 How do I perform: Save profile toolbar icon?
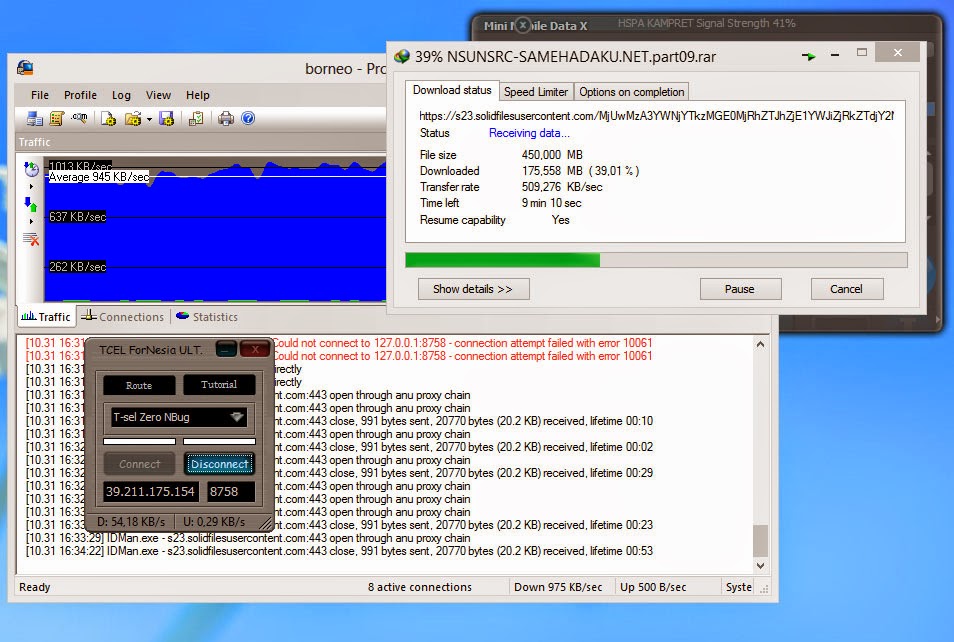pos(166,118)
